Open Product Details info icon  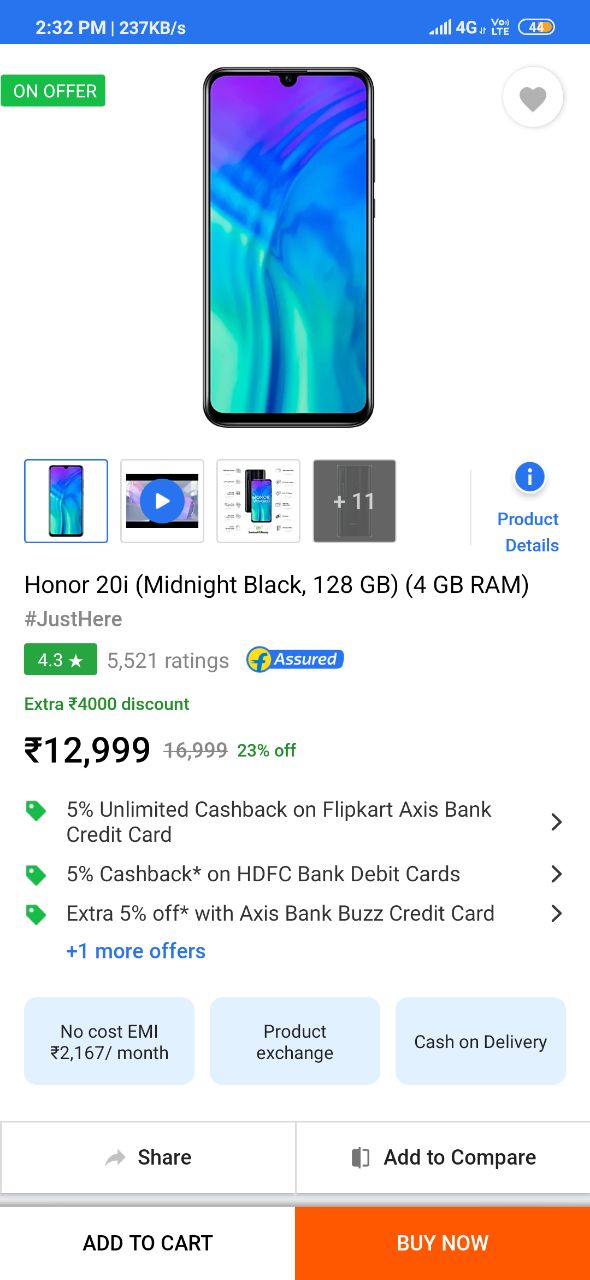(x=529, y=477)
